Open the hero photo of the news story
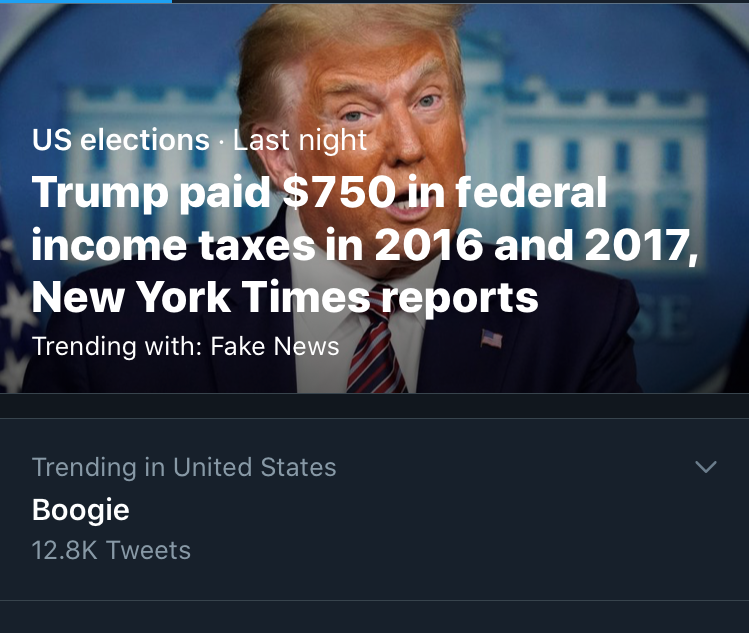 374,198
